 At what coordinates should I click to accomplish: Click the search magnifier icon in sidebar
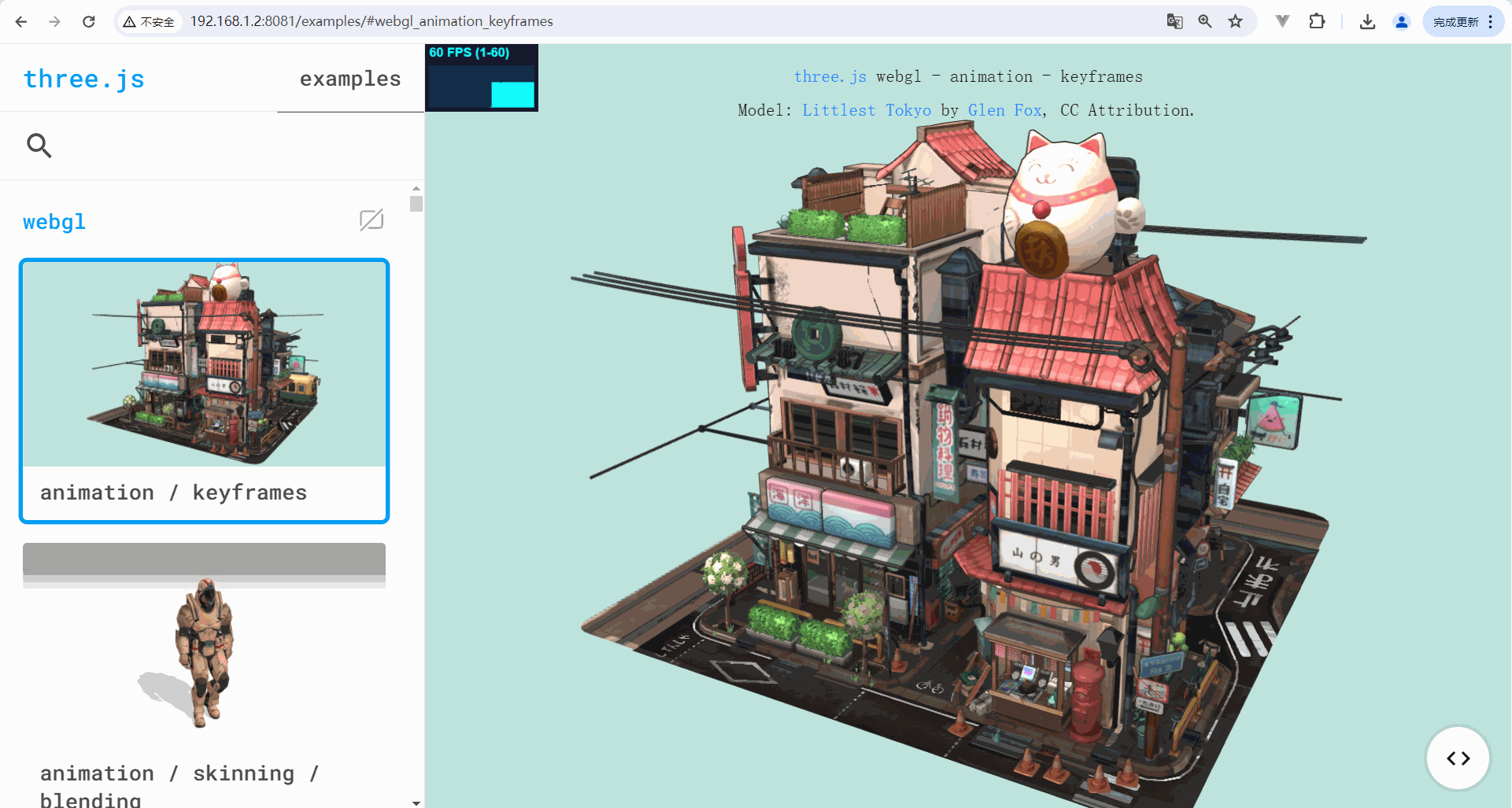click(39, 146)
